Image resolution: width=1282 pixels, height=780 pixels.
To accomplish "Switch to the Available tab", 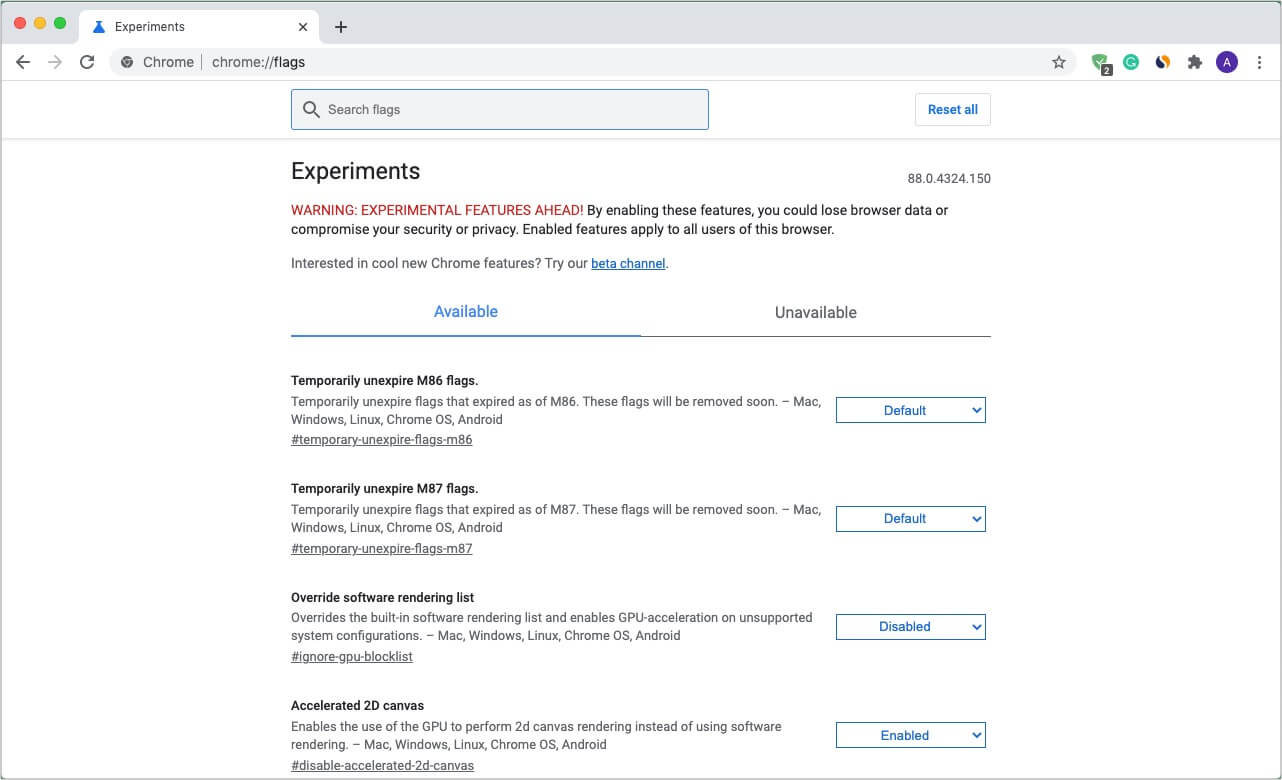I will [466, 312].
